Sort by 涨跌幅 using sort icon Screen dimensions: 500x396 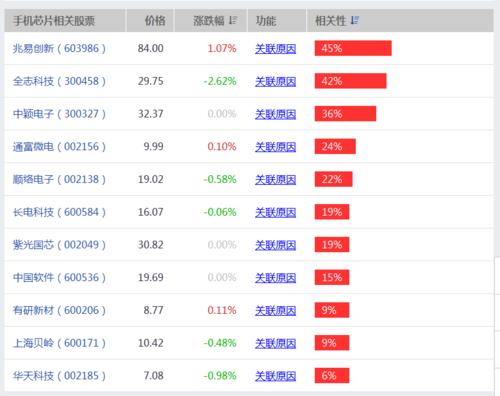click(x=233, y=21)
